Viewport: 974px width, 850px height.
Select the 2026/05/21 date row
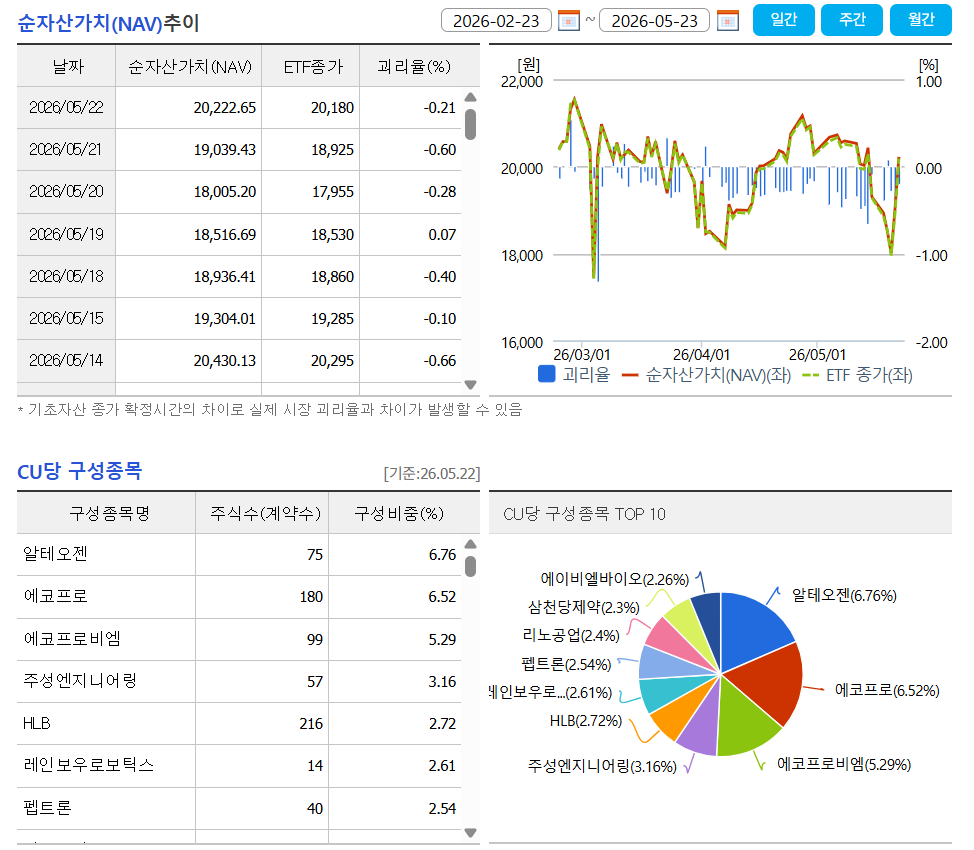click(239, 150)
